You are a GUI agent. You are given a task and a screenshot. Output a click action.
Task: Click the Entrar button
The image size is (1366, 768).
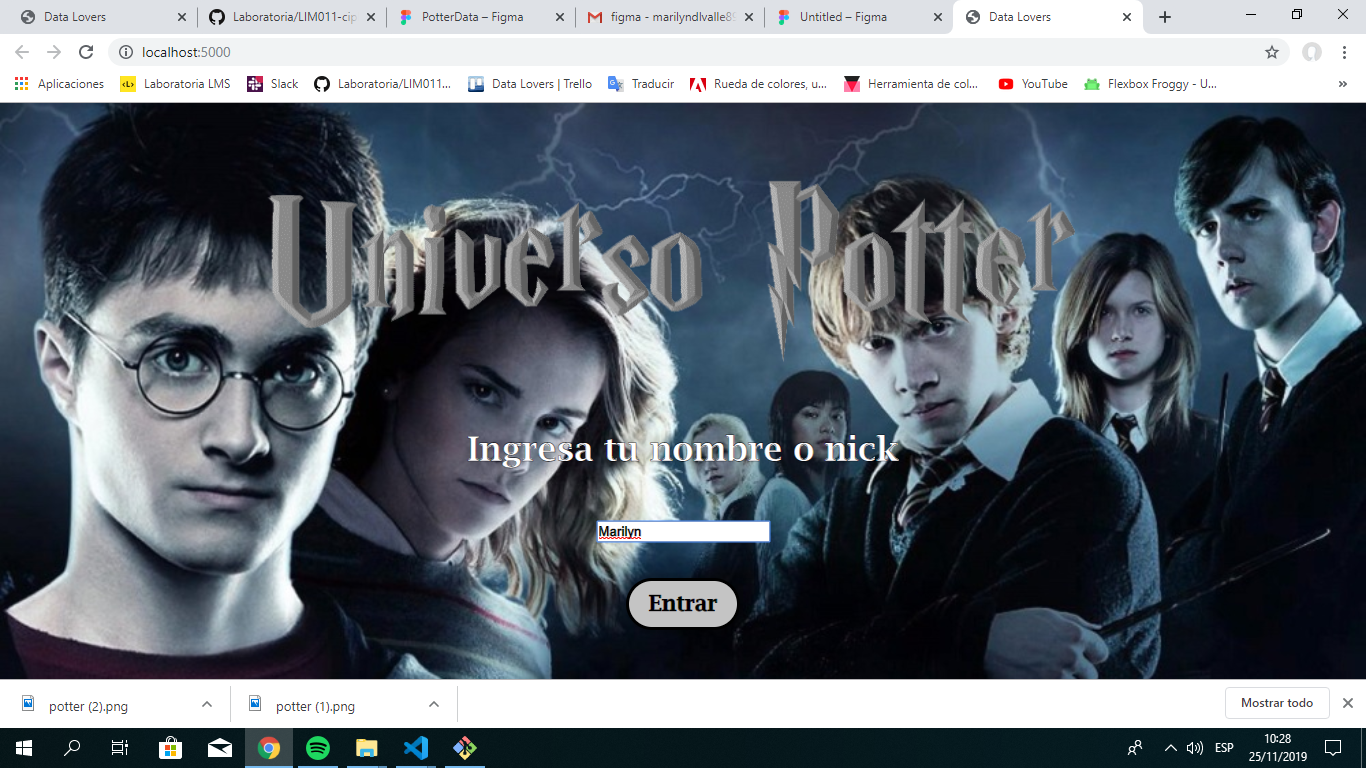click(x=683, y=604)
